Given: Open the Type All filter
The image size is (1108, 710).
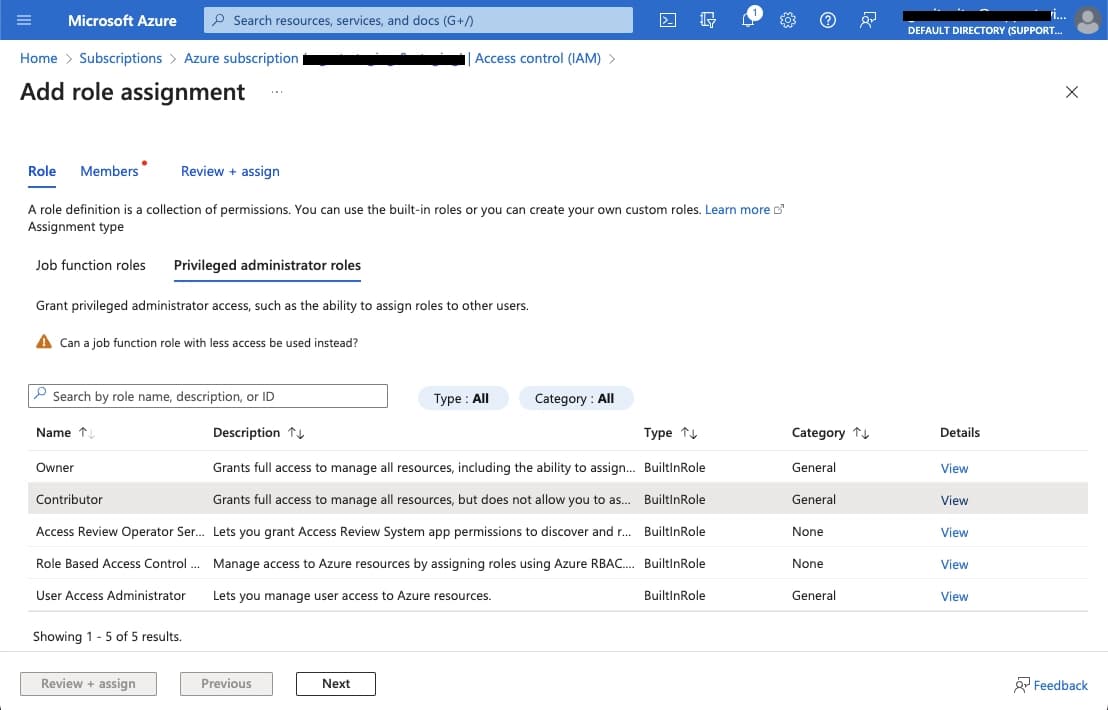Looking at the screenshot, I should (463, 397).
